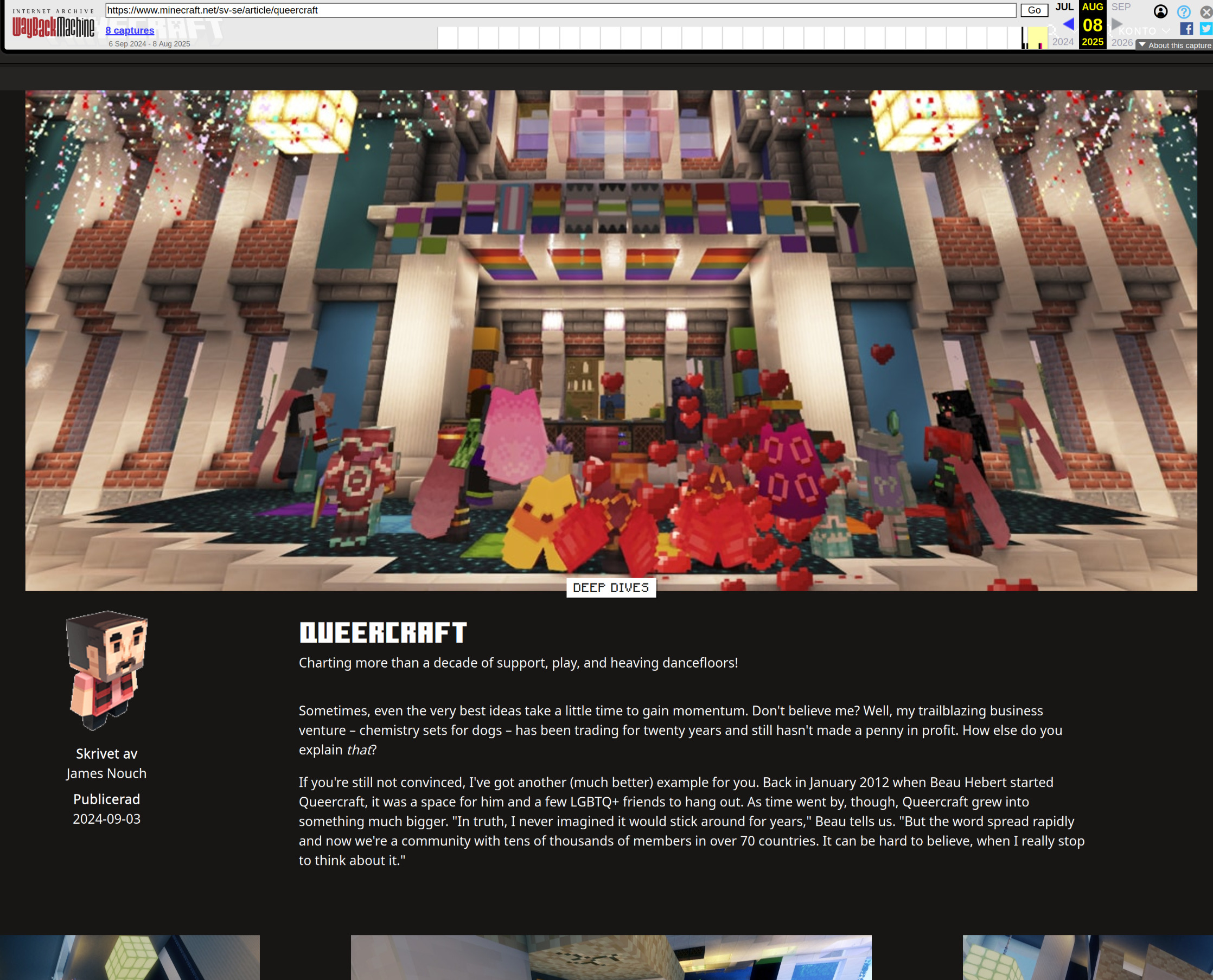Click the author avatar of James Nouch

107,670
